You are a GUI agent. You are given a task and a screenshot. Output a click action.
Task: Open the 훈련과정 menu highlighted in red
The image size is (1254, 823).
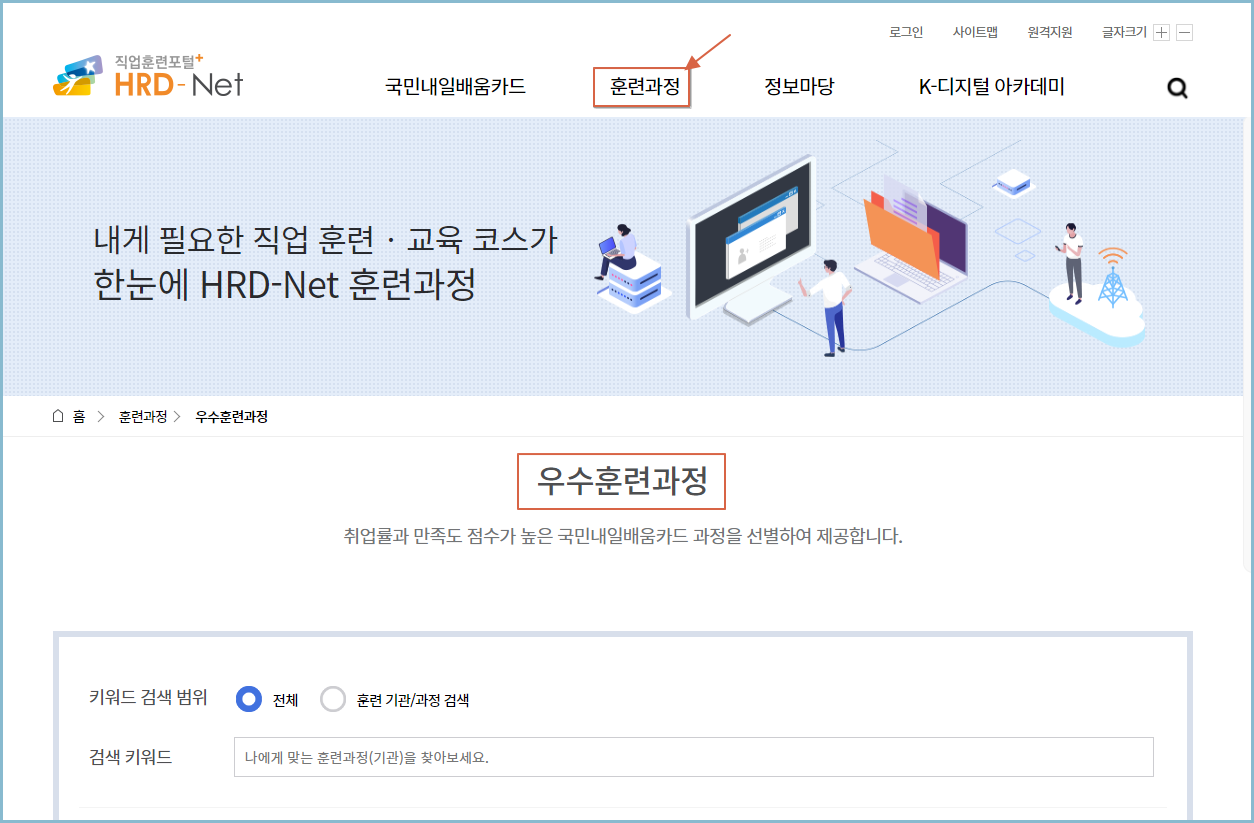[641, 88]
